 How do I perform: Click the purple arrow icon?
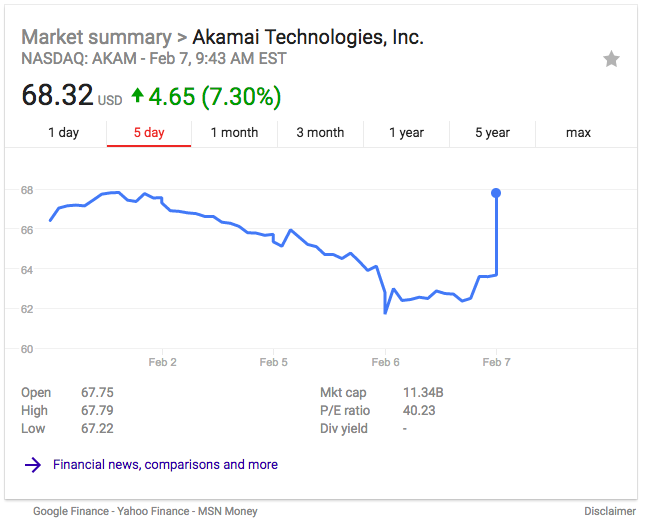pyautogui.click(x=33, y=465)
